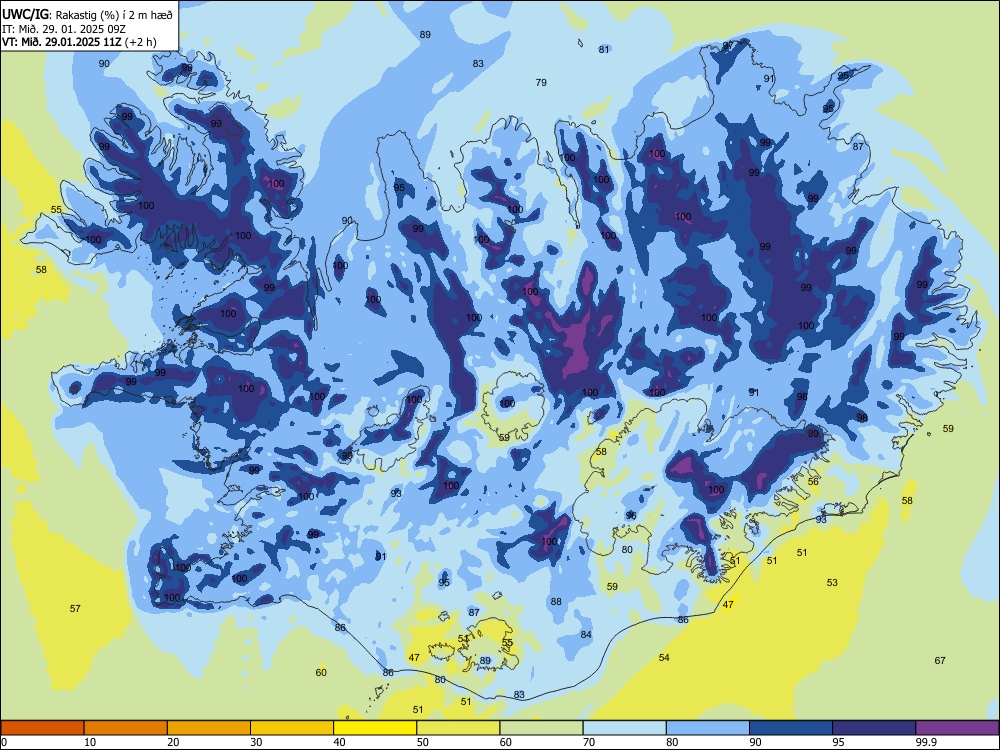Image resolution: width=1000 pixels, height=750 pixels.
Task: Select the amber 30–40 legend swatch
Action: pos(292,728)
